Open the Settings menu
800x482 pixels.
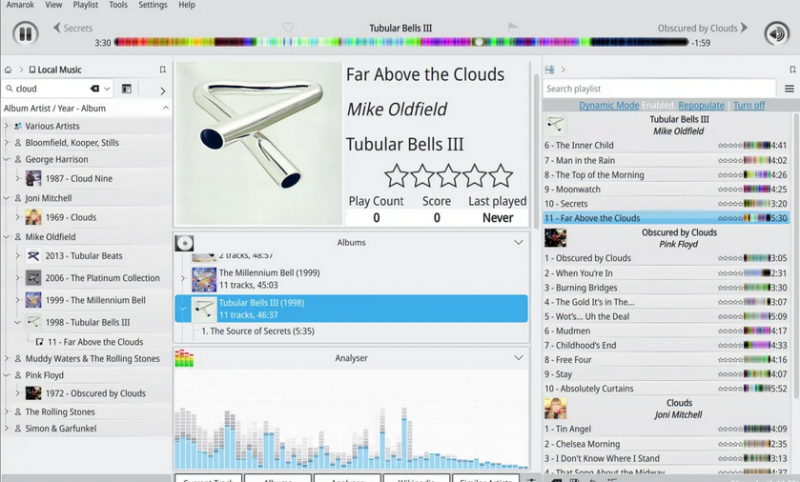[153, 5]
